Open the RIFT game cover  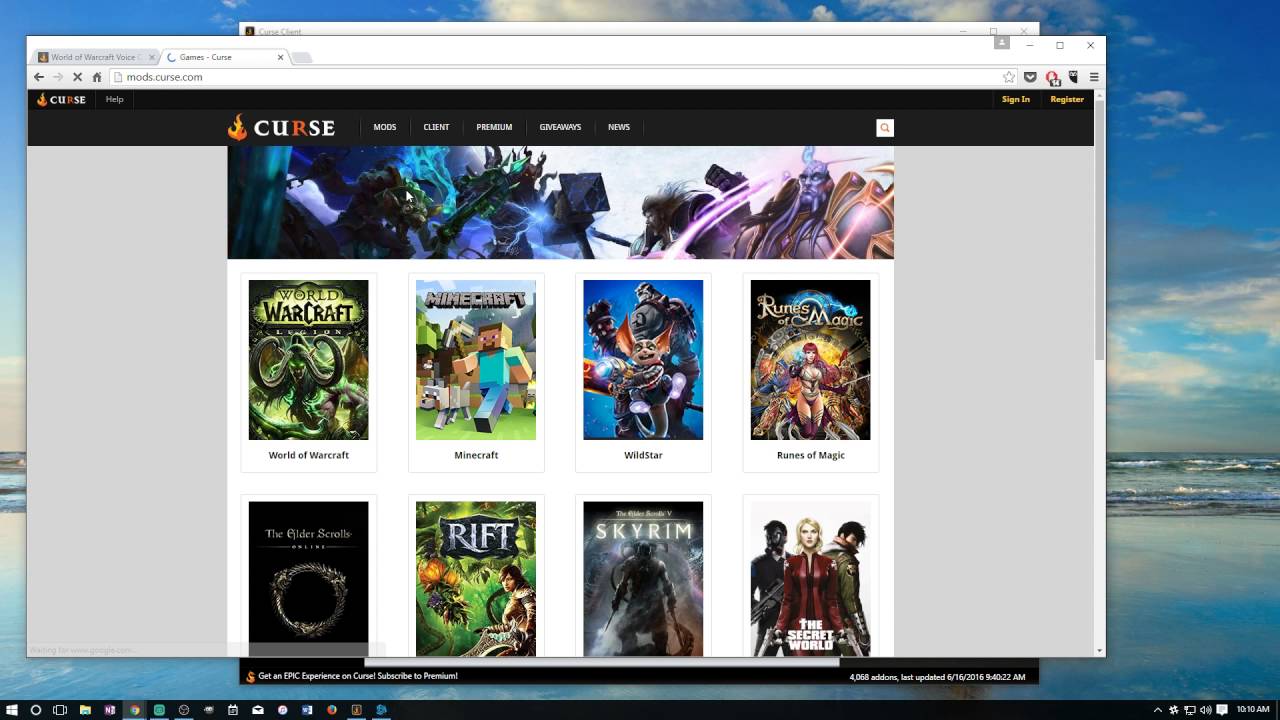pyautogui.click(x=476, y=579)
